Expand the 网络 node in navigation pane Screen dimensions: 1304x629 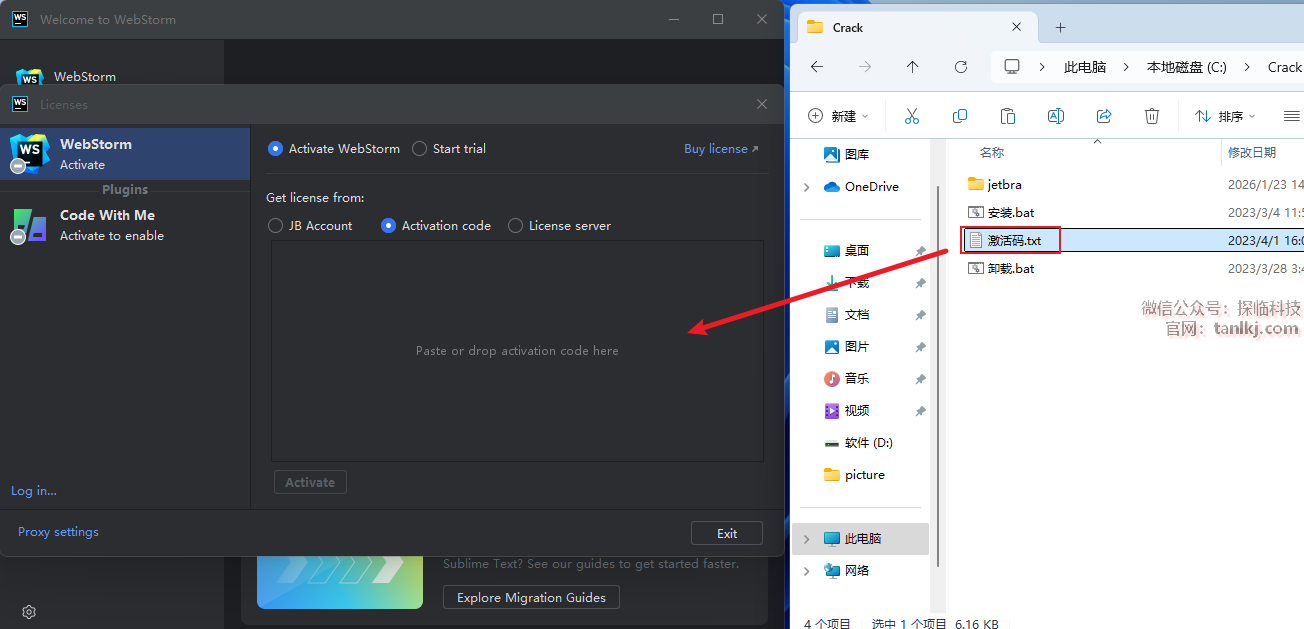click(x=807, y=571)
